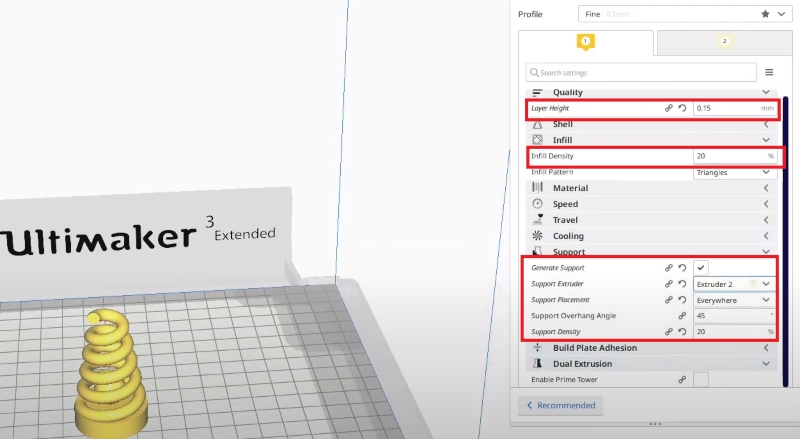This screenshot has height=439, width=800.
Task: Click the "Infill Density" setting label
Action: (x=552, y=156)
